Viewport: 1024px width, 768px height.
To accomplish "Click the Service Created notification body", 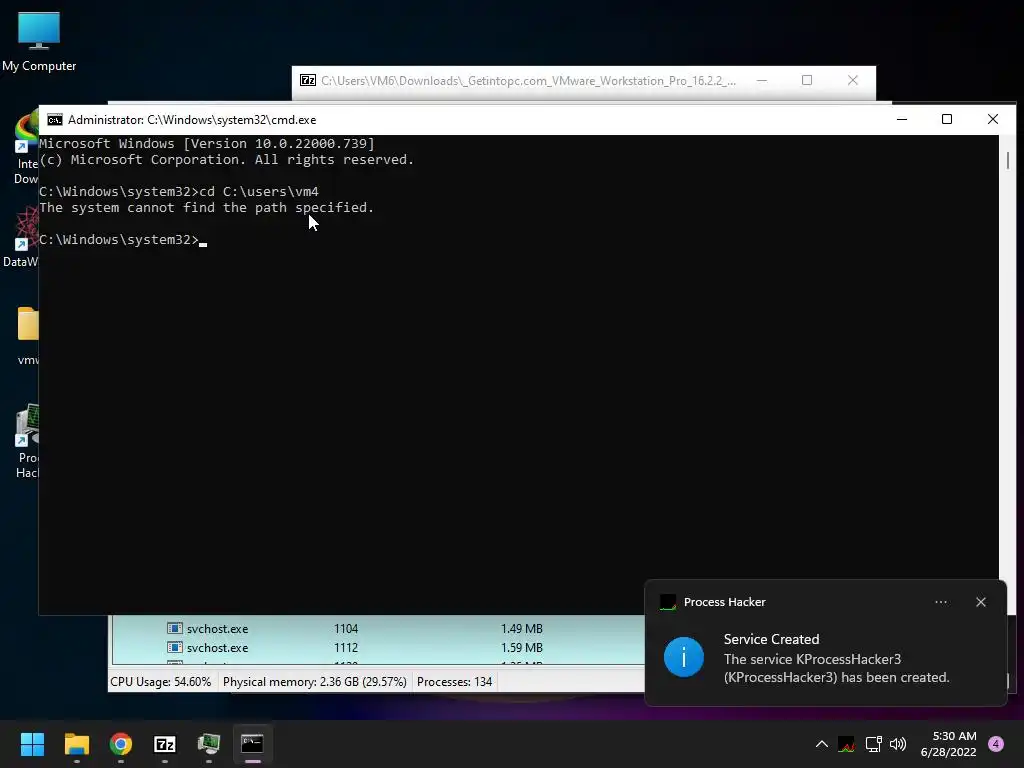I will pos(836,658).
